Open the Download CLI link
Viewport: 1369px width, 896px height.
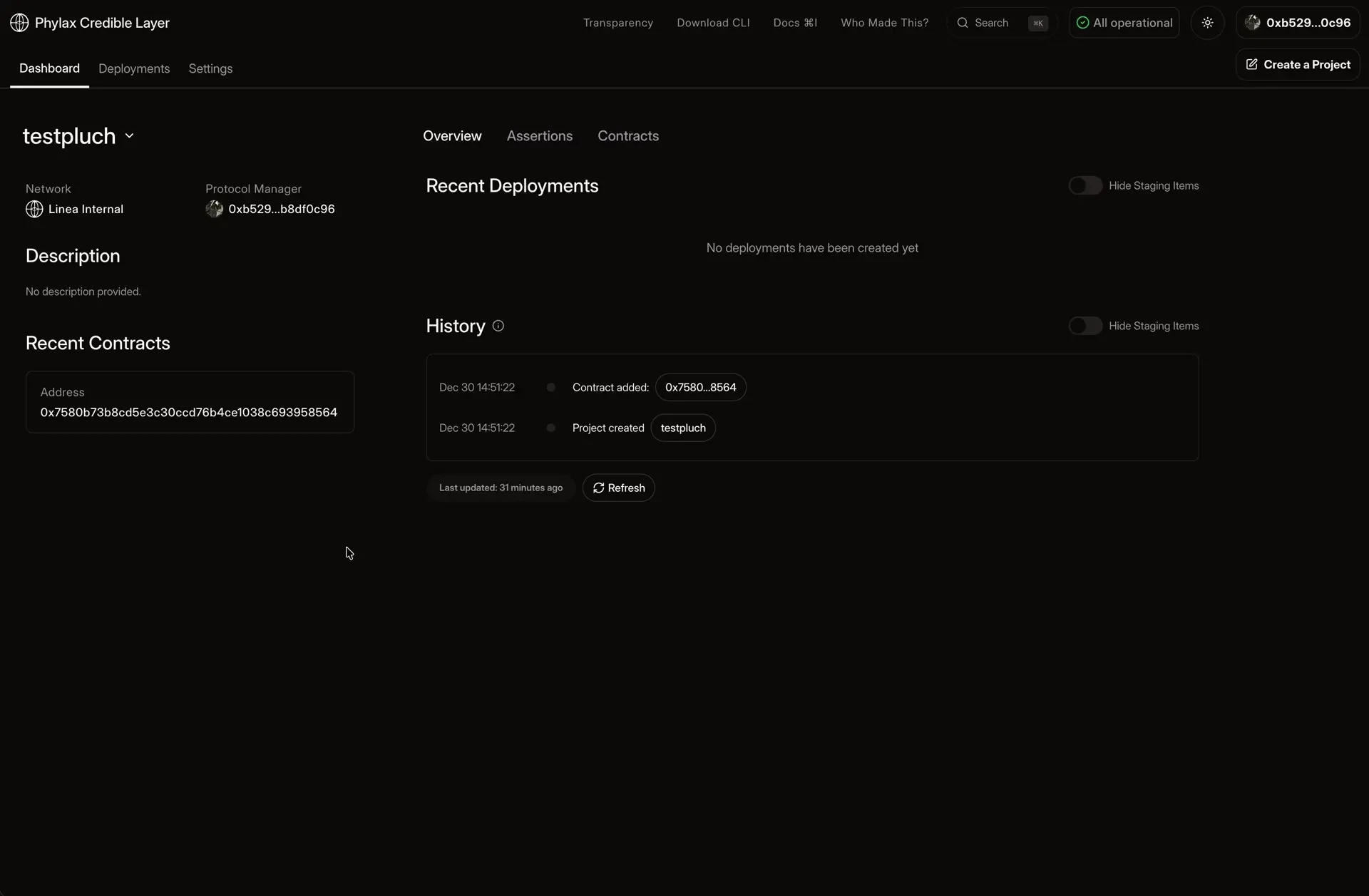(x=714, y=22)
